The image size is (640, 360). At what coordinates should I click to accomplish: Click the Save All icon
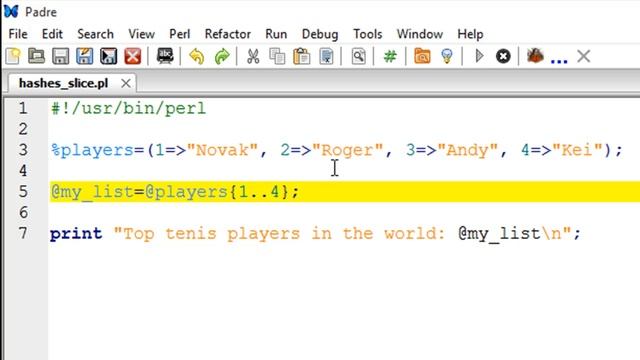click(109, 56)
